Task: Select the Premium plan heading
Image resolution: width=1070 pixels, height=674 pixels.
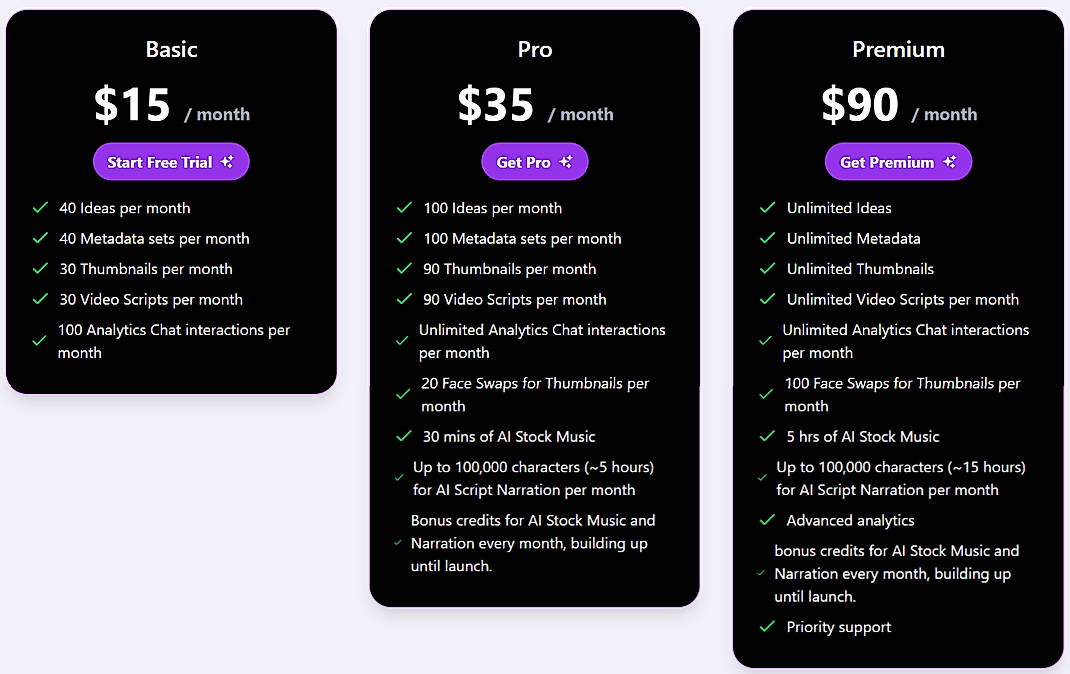Action: [x=898, y=48]
